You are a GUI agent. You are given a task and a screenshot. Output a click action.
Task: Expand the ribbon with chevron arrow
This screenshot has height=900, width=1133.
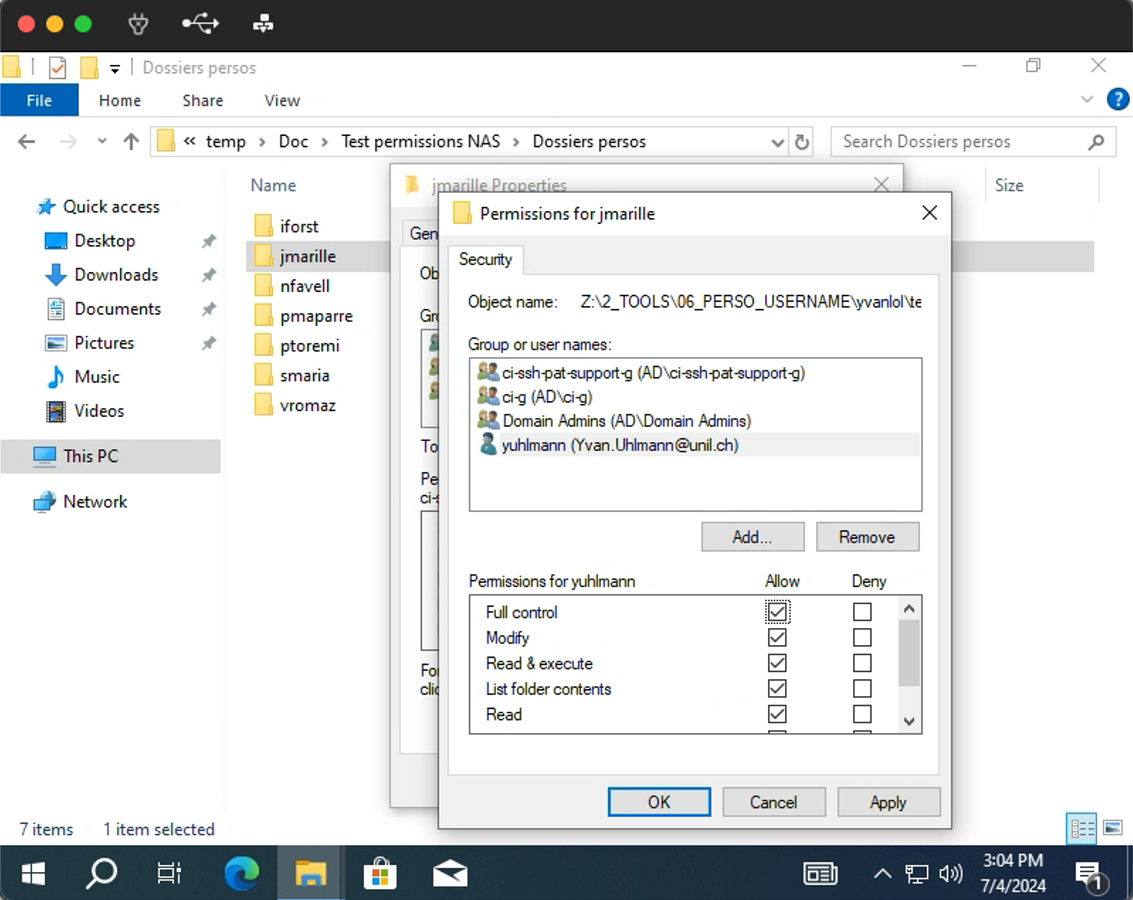point(1087,100)
